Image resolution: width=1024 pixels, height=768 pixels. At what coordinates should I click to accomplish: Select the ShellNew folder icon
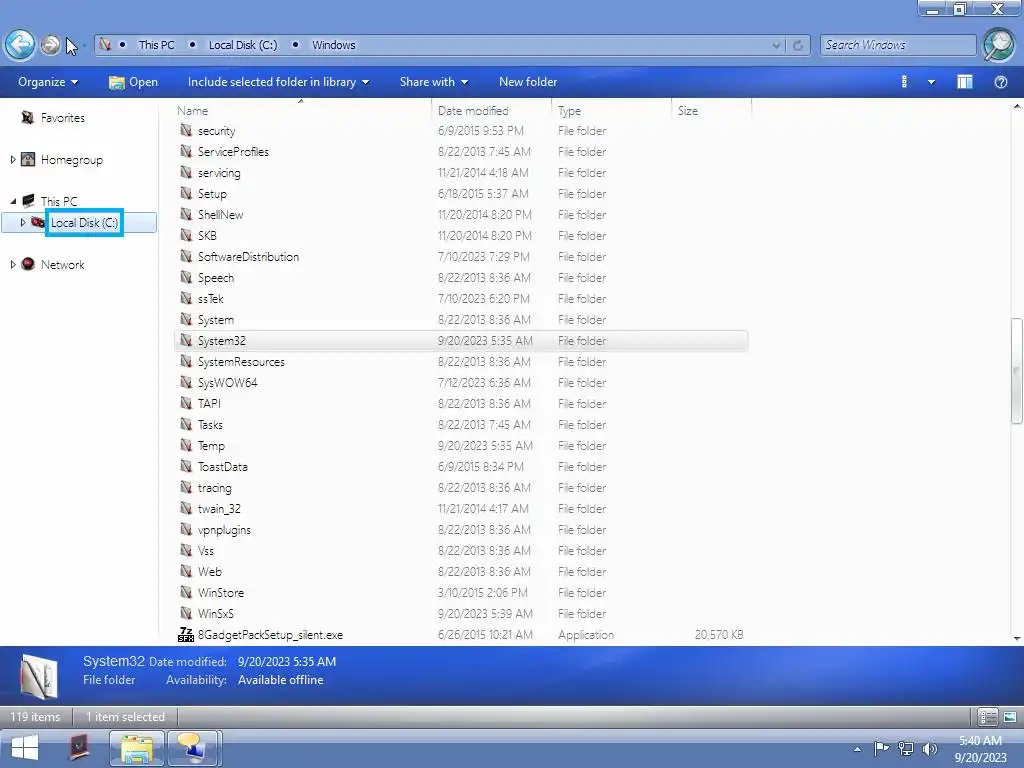[186, 214]
